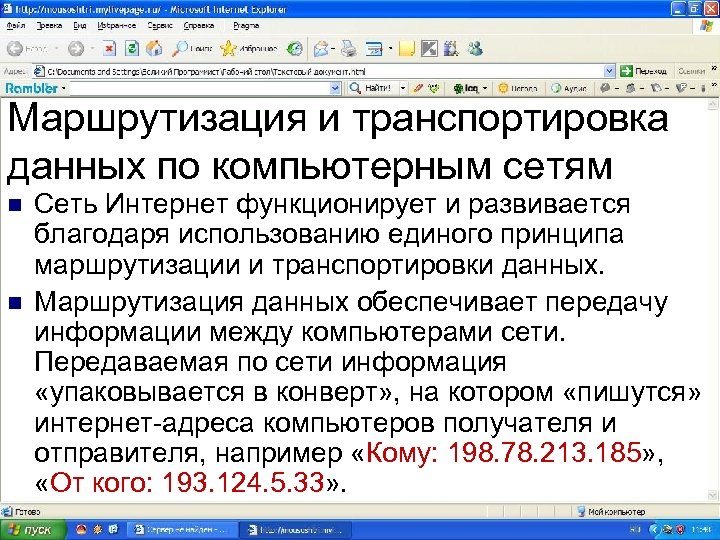
Task: Open the Messenger people icon
Action: pos(475,48)
